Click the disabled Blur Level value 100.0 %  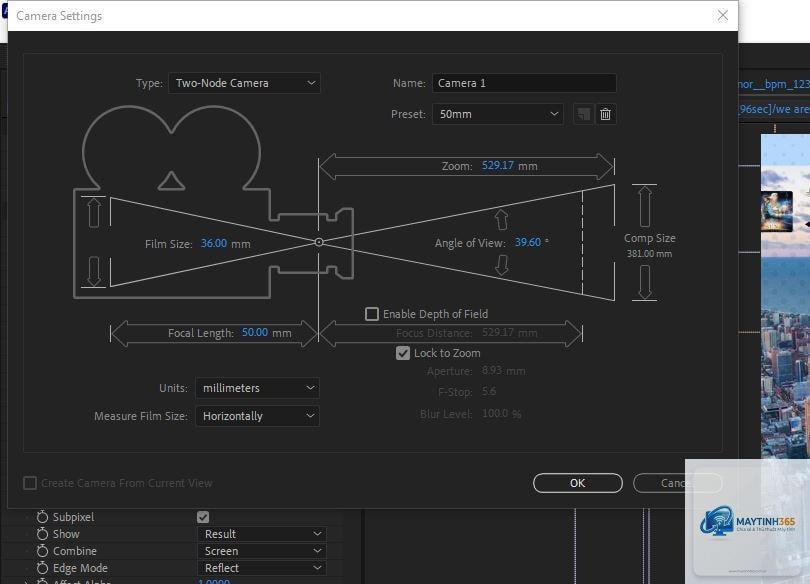(x=501, y=414)
